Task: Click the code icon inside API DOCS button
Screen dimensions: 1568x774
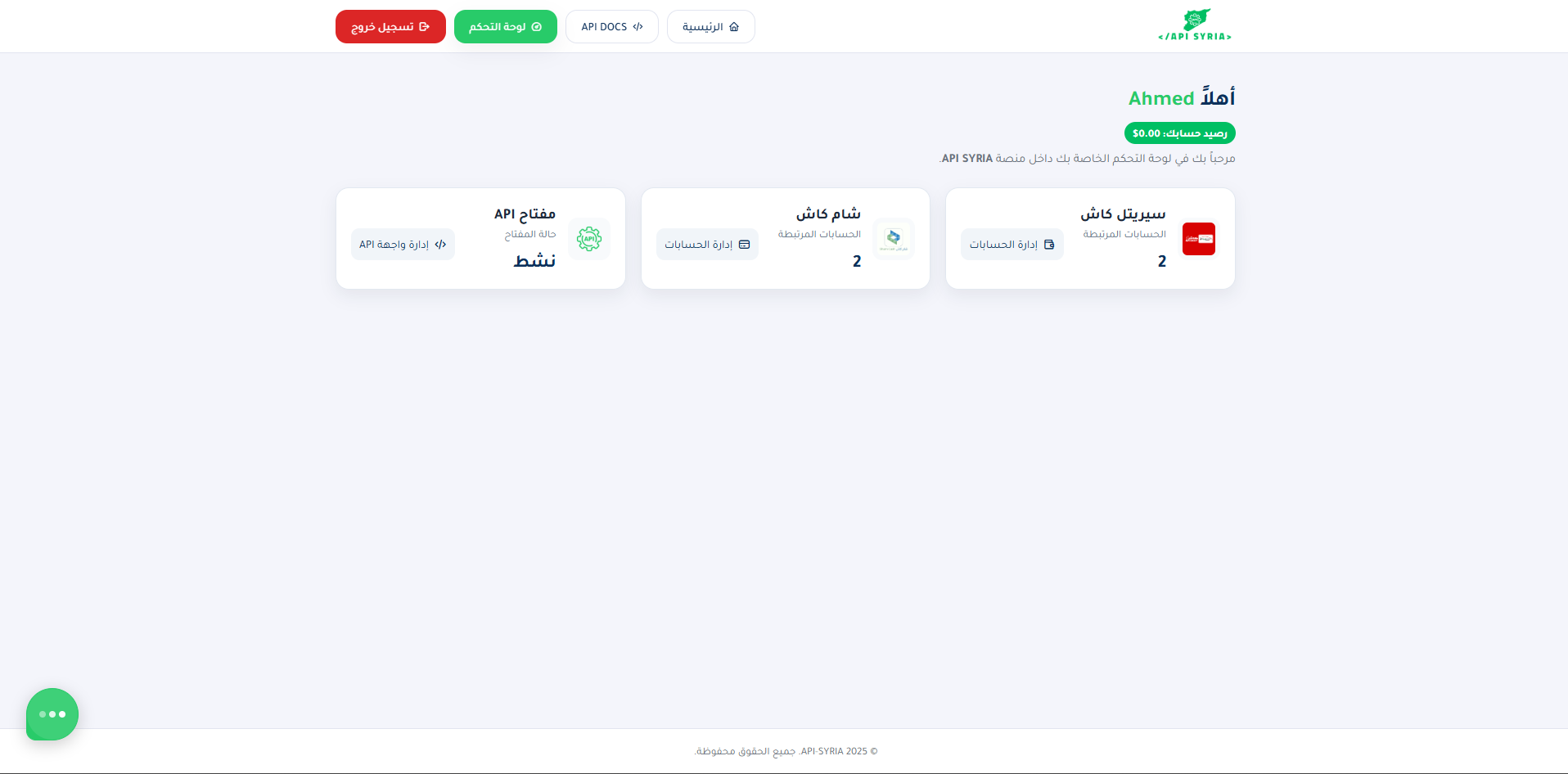Action: tap(638, 26)
